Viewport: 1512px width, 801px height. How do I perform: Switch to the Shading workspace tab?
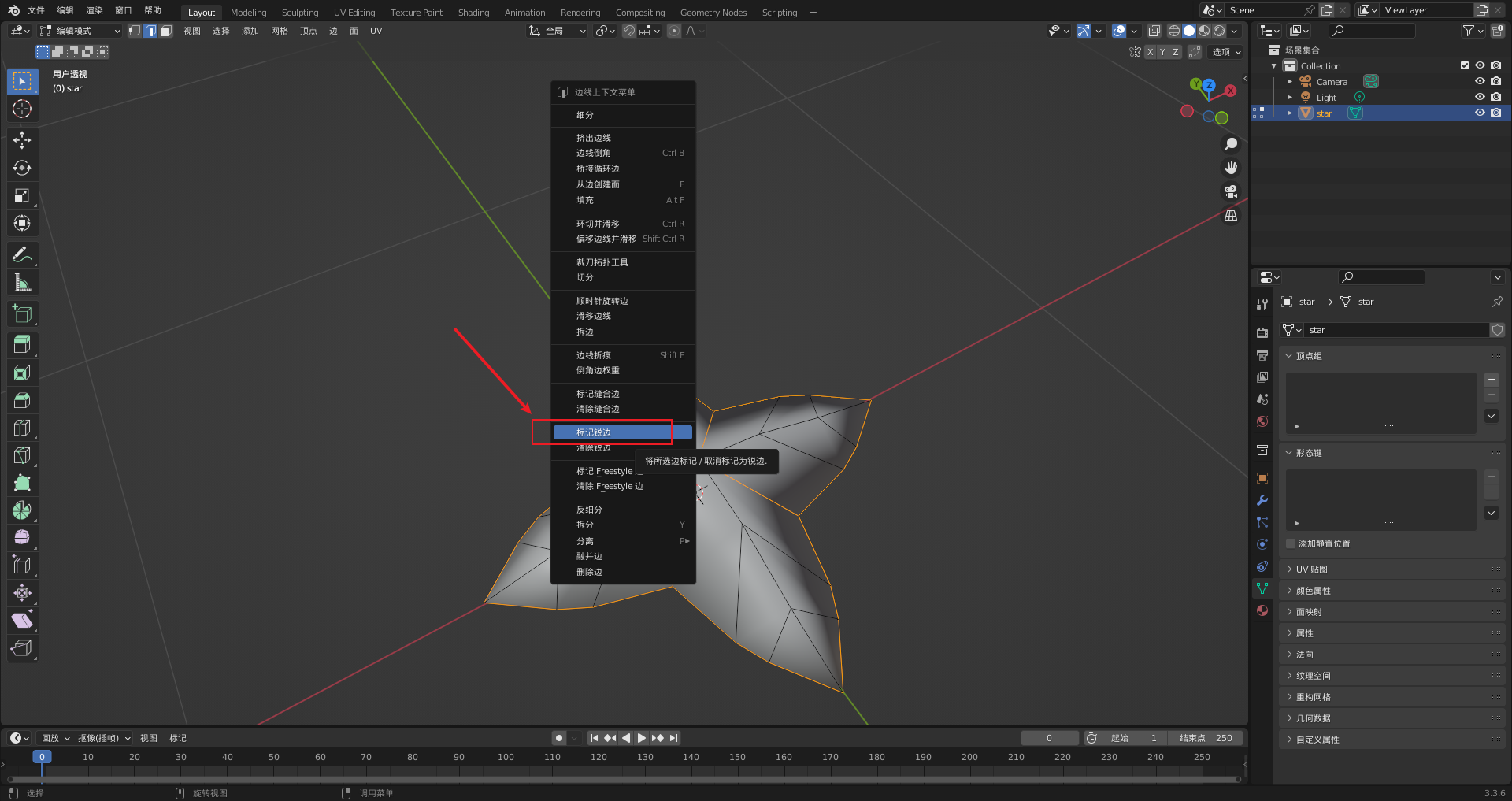(473, 12)
